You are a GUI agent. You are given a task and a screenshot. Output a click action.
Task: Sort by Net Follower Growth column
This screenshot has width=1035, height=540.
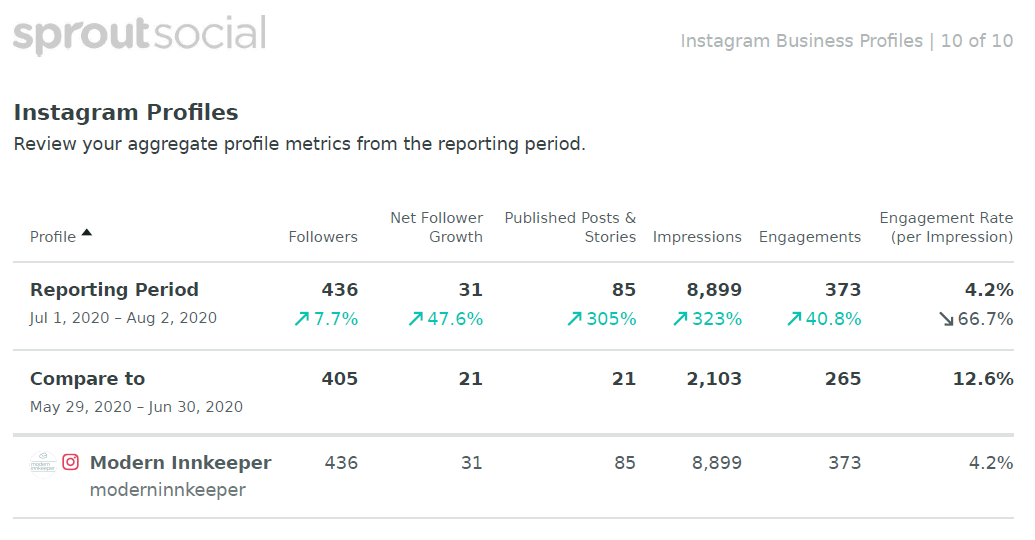point(436,228)
